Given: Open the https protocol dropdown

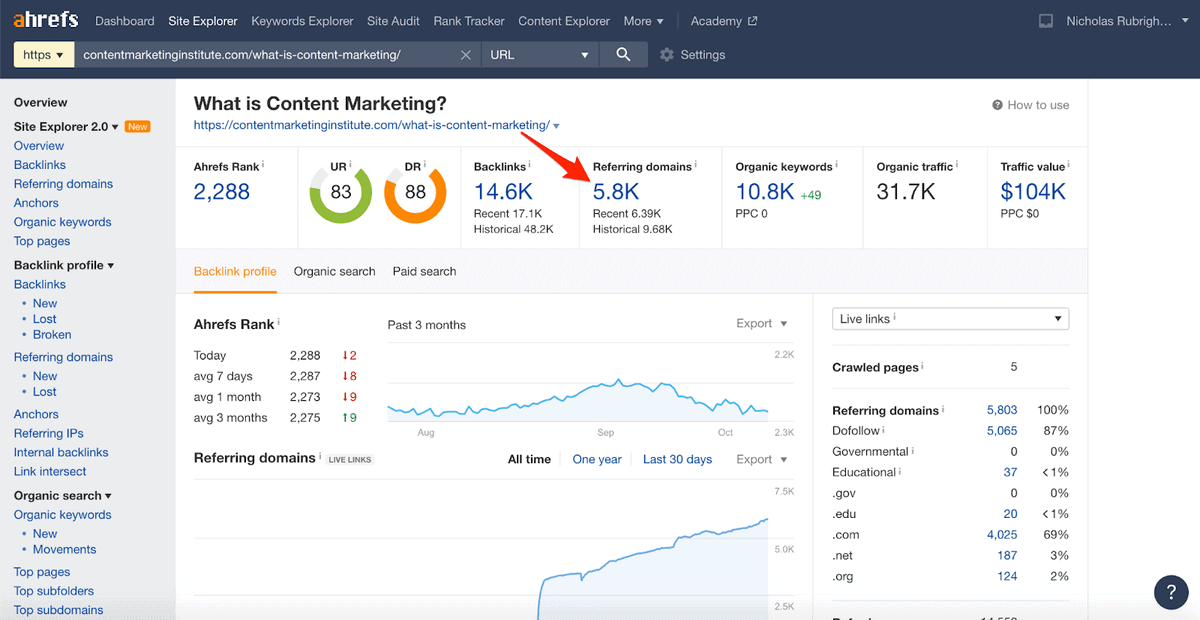Looking at the screenshot, I should click(44, 55).
